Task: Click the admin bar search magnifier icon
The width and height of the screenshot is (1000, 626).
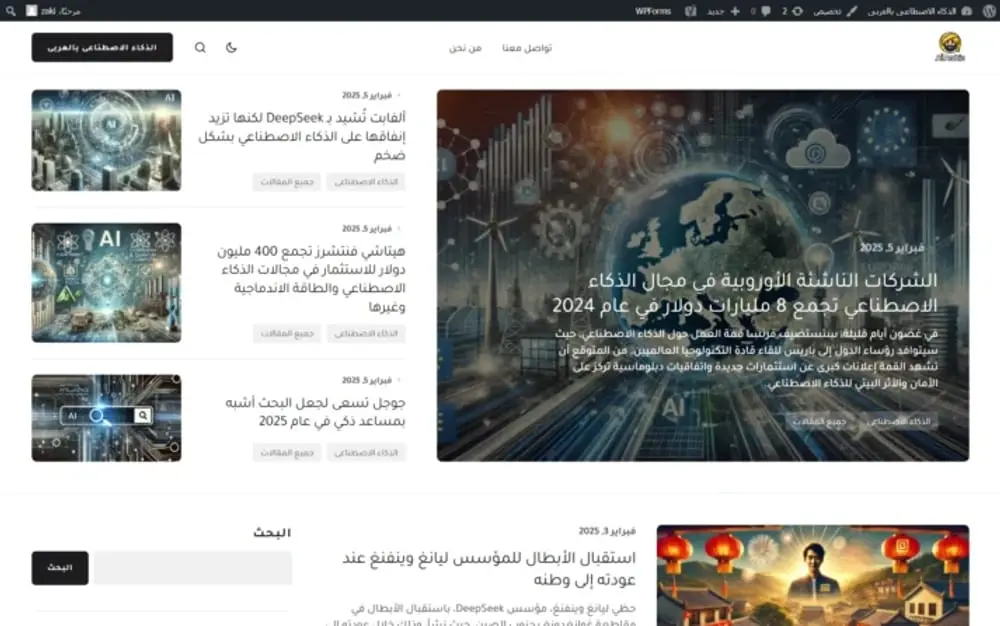Action: (11, 11)
